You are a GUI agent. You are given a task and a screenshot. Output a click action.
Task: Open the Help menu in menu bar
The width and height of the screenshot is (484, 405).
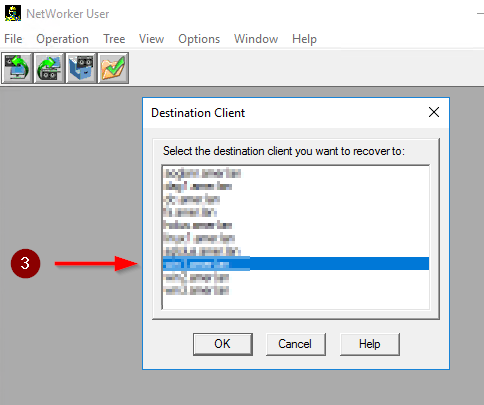(304, 39)
